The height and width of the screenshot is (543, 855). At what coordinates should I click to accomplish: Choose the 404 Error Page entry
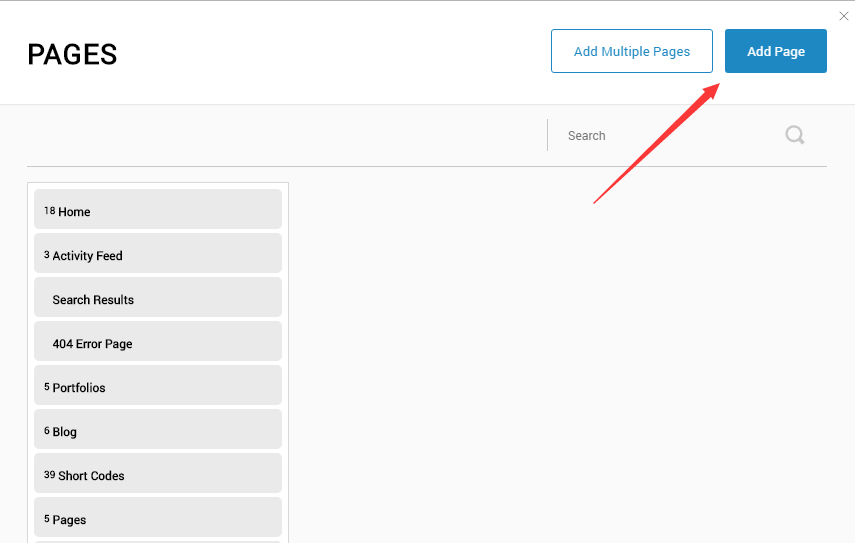point(158,343)
